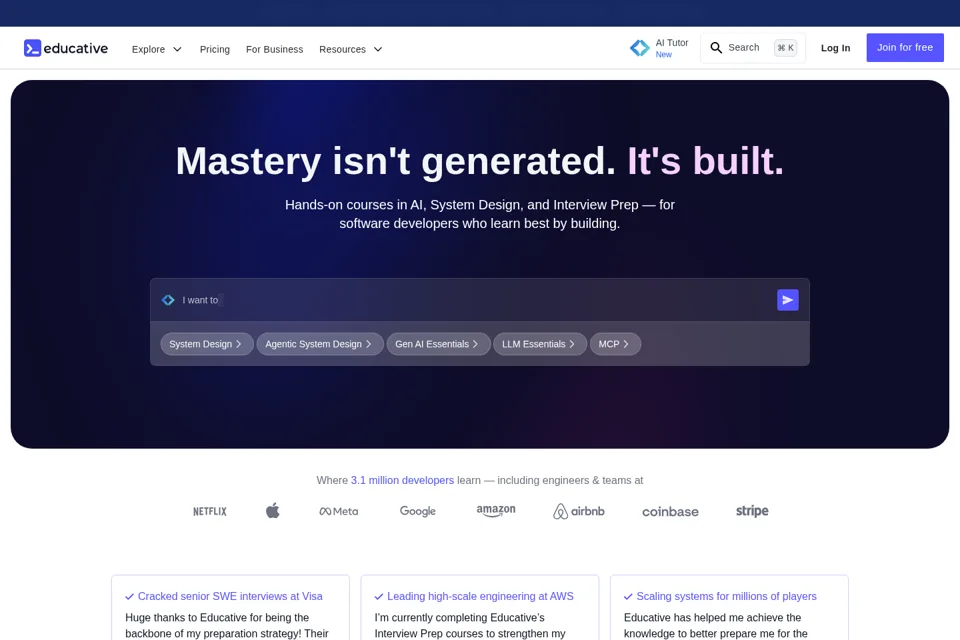The image size is (960, 640).
Task: Open Scaling systems for millions of players
Action: [x=726, y=597]
